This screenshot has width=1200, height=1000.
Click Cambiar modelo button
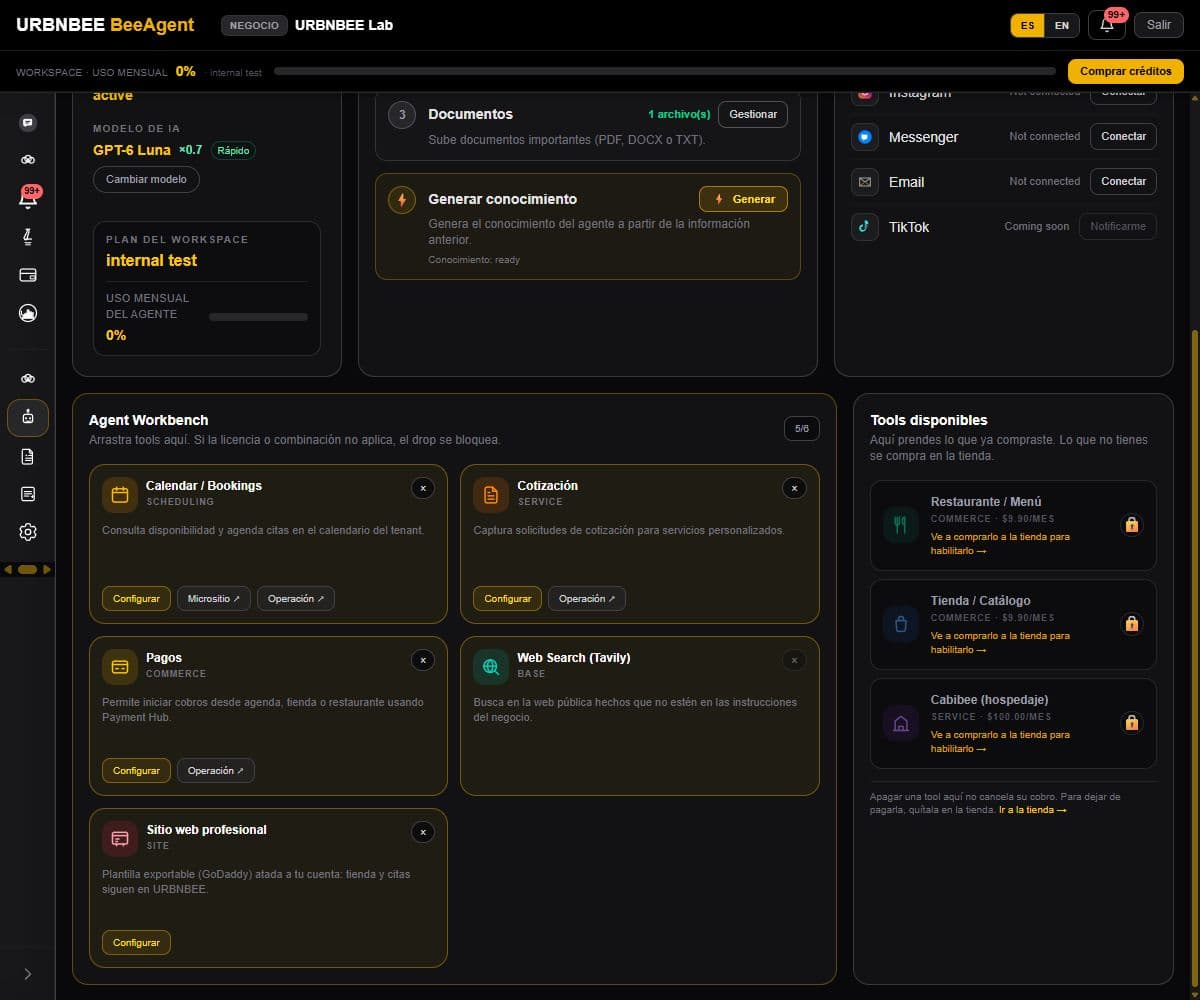click(147, 179)
